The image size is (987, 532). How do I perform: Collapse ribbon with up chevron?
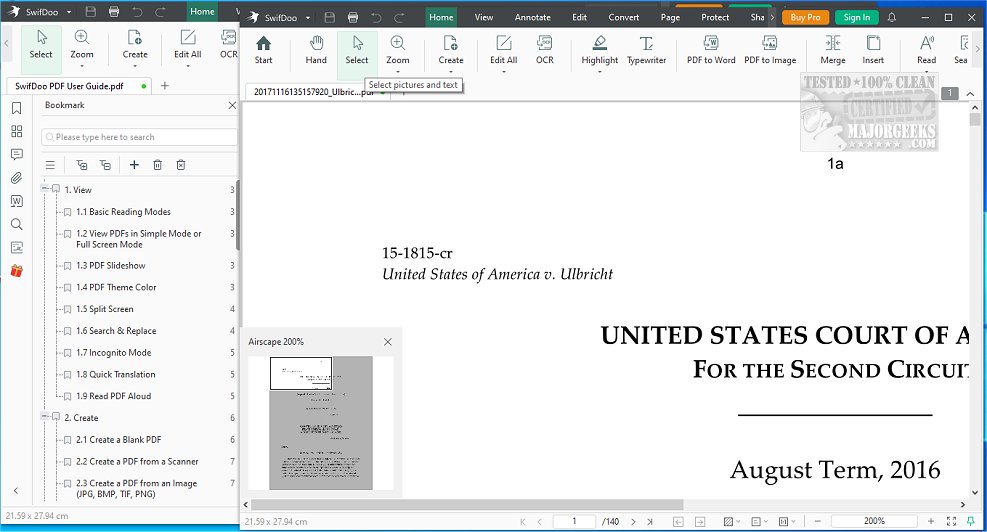(x=970, y=94)
